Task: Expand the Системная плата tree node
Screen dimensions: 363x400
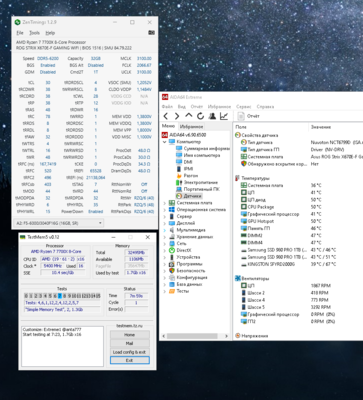Action: click(x=164, y=203)
